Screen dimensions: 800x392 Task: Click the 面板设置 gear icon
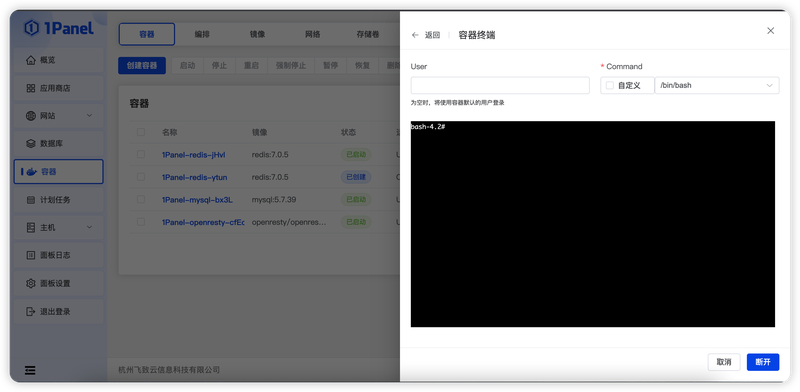(x=31, y=283)
